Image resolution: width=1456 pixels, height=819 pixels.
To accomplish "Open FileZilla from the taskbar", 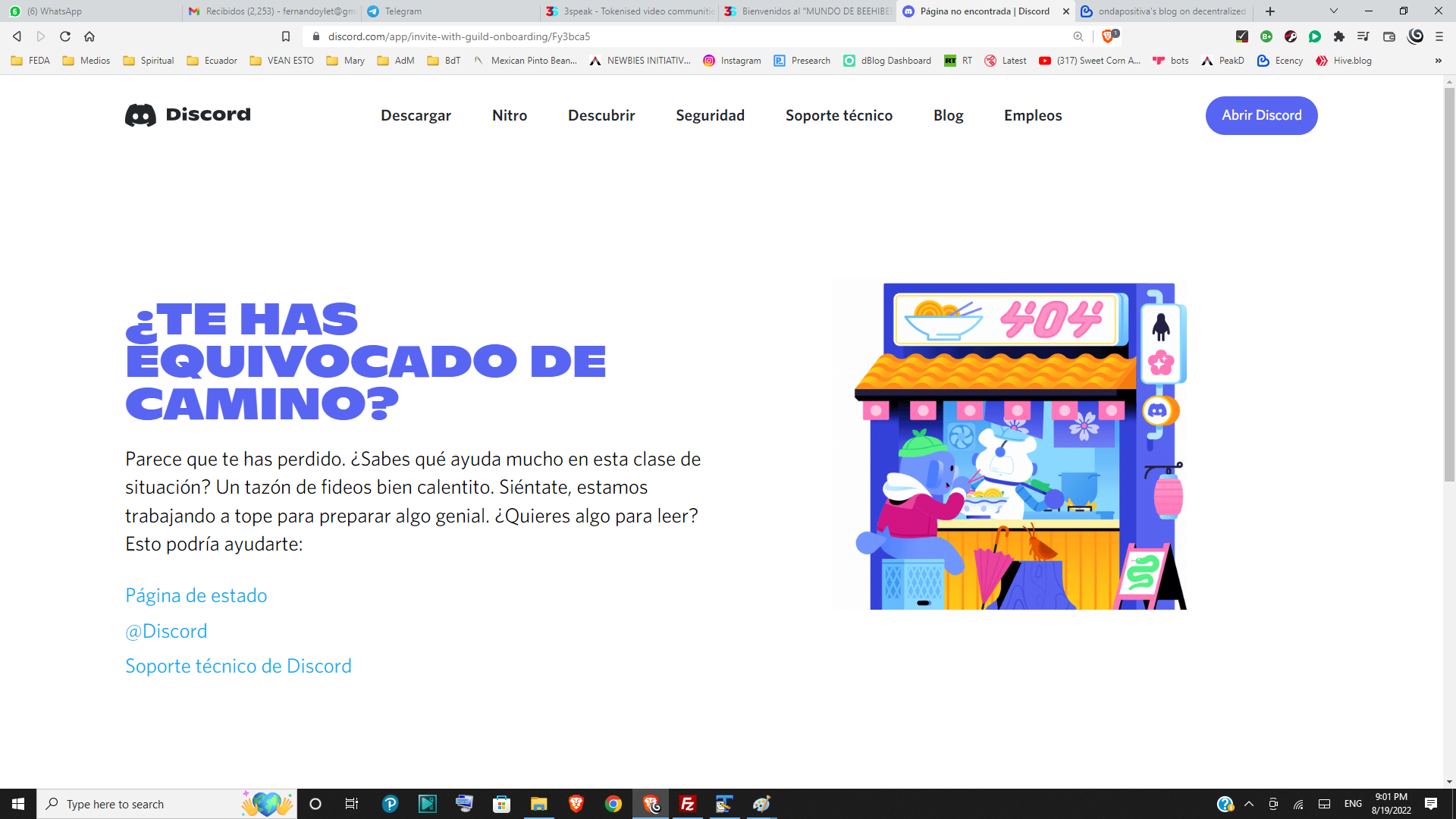I will click(x=688, y=804).
